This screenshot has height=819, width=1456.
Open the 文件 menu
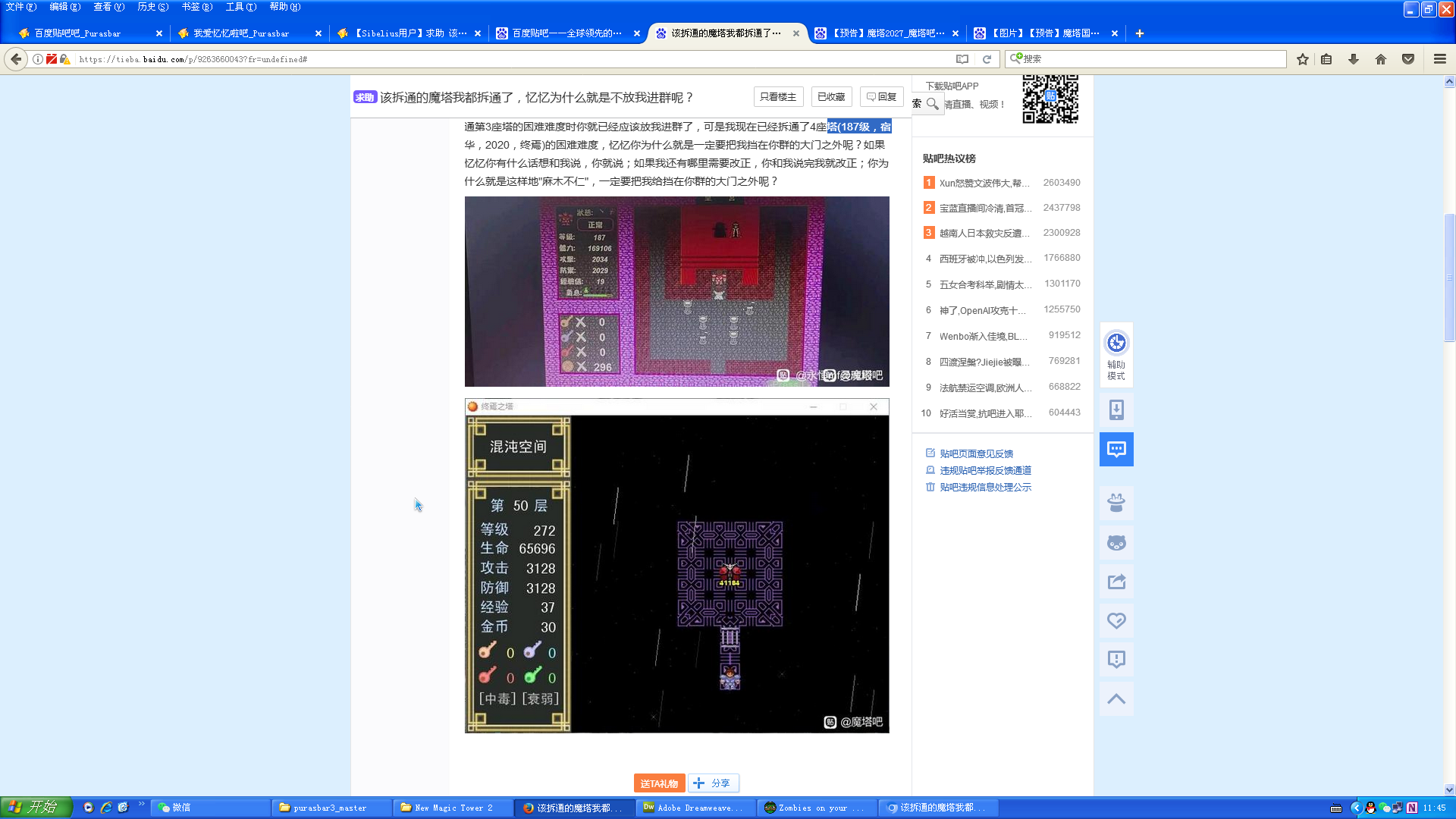tap(20, 7)
